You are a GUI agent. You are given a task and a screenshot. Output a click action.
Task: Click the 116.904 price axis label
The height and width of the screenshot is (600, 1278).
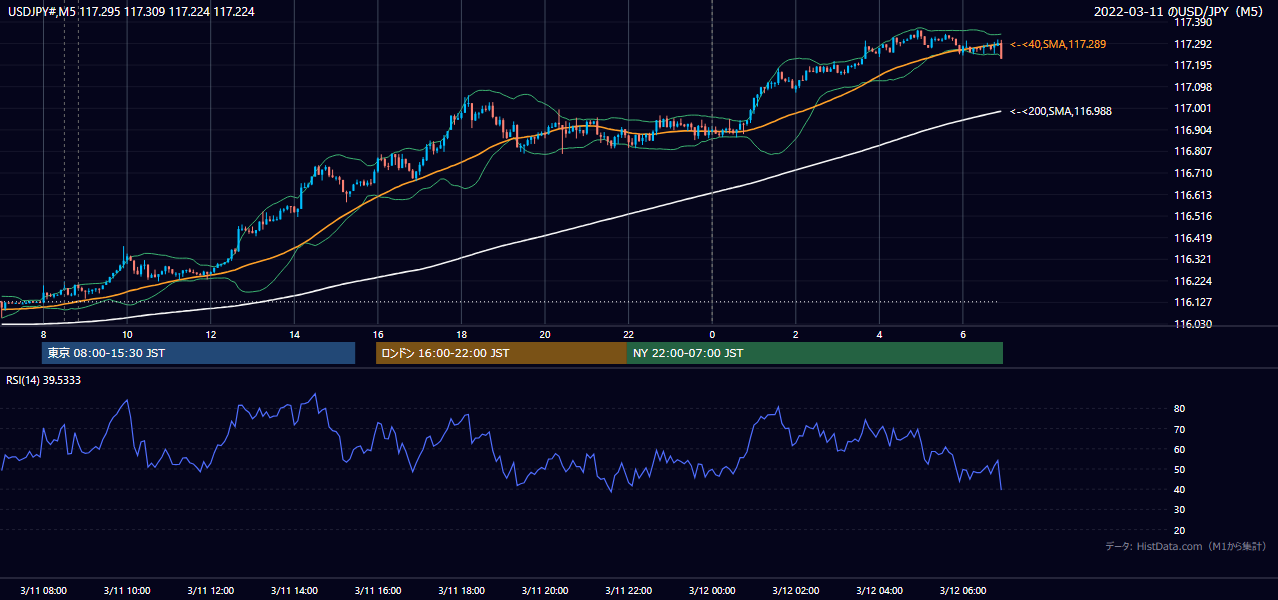[x=1192, y=130]
